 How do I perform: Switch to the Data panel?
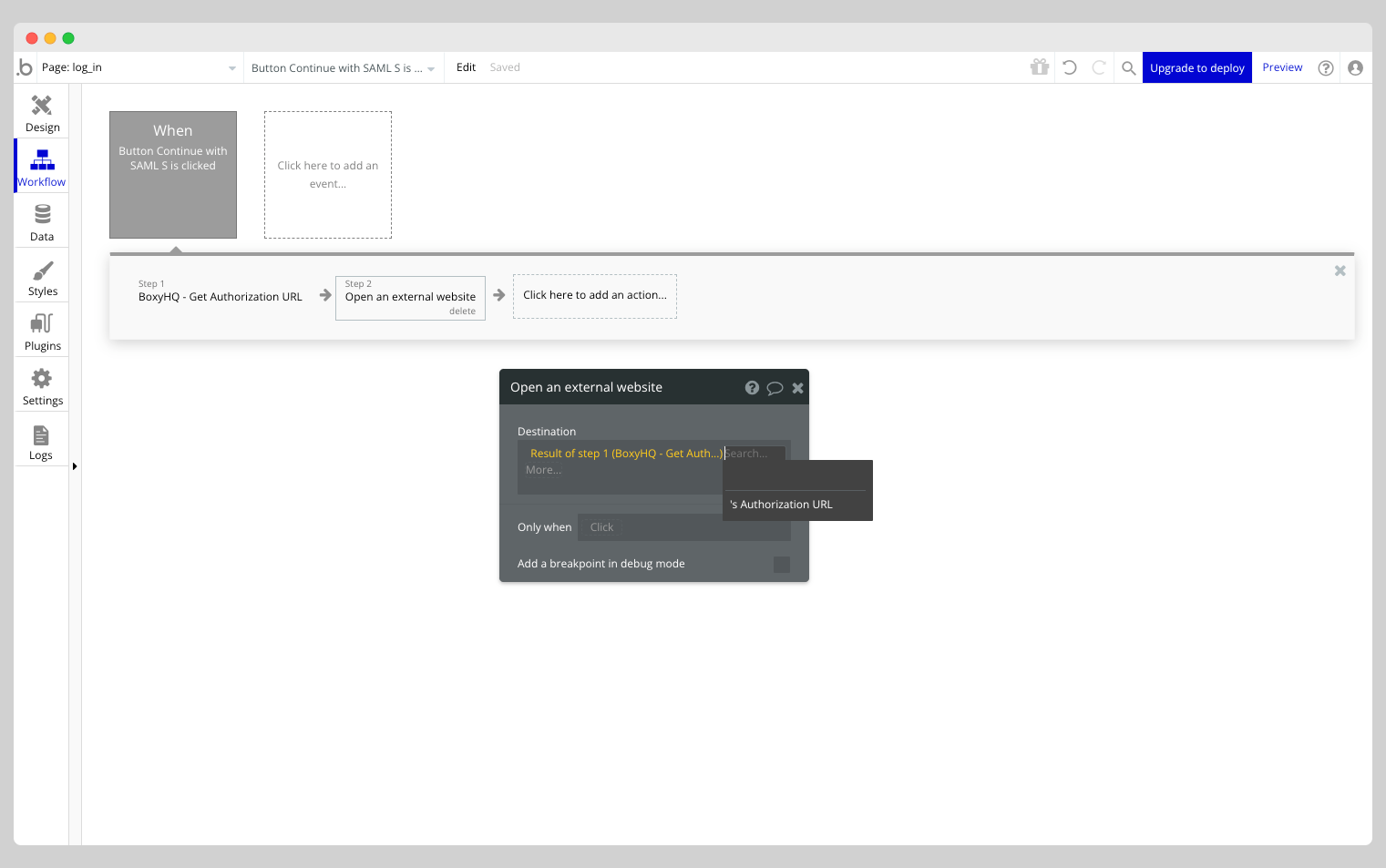[x=41, y=220]
